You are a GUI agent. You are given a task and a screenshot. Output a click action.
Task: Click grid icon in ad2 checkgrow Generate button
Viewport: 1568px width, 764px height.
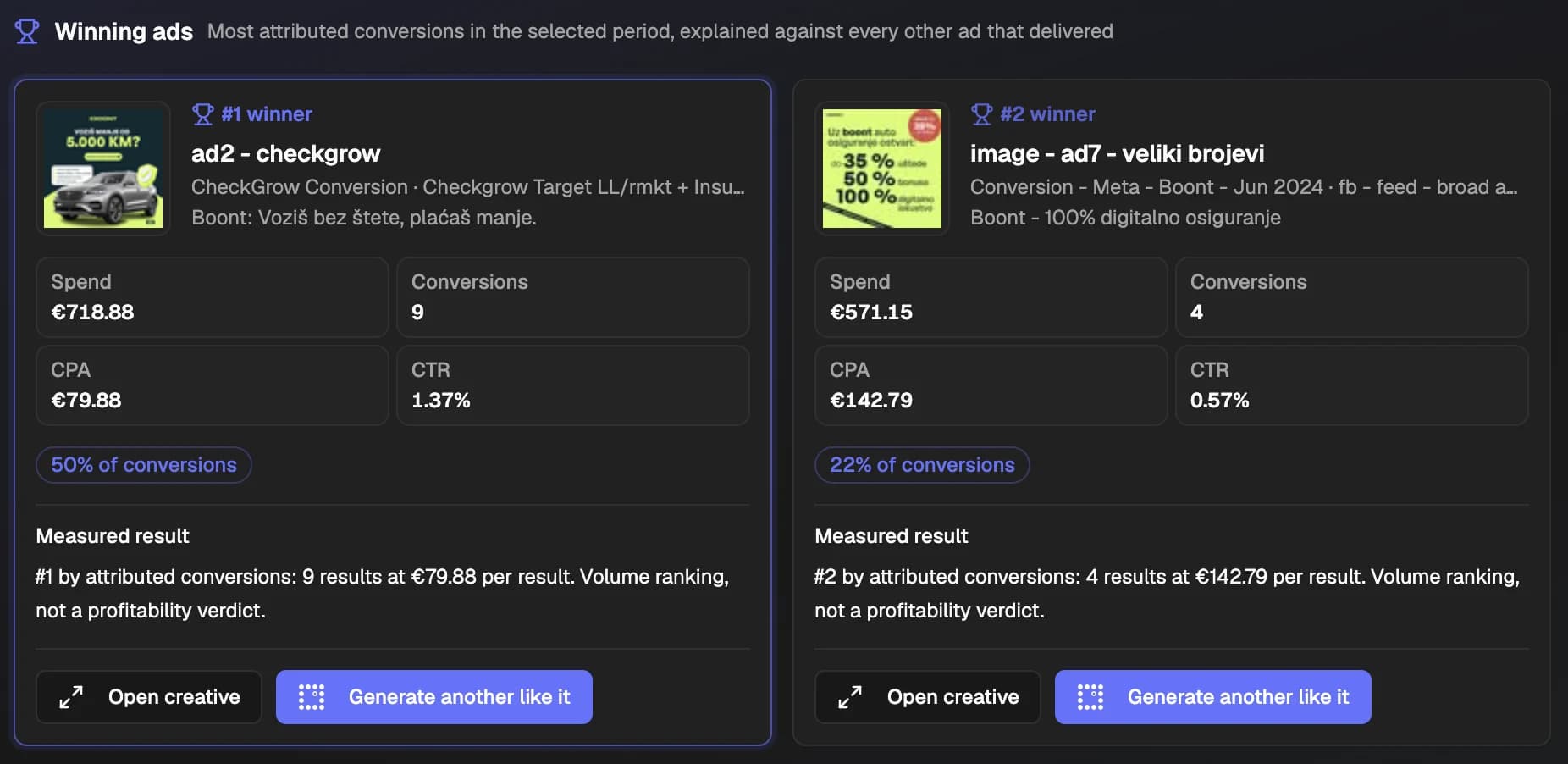(312, 697)
